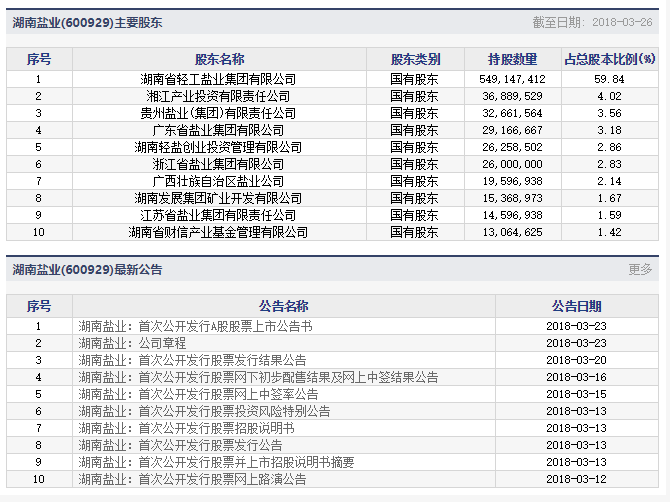The width and height of the screenshot is (670, 502).
Task: Click the 股东类别 column header
Action: 415,59
